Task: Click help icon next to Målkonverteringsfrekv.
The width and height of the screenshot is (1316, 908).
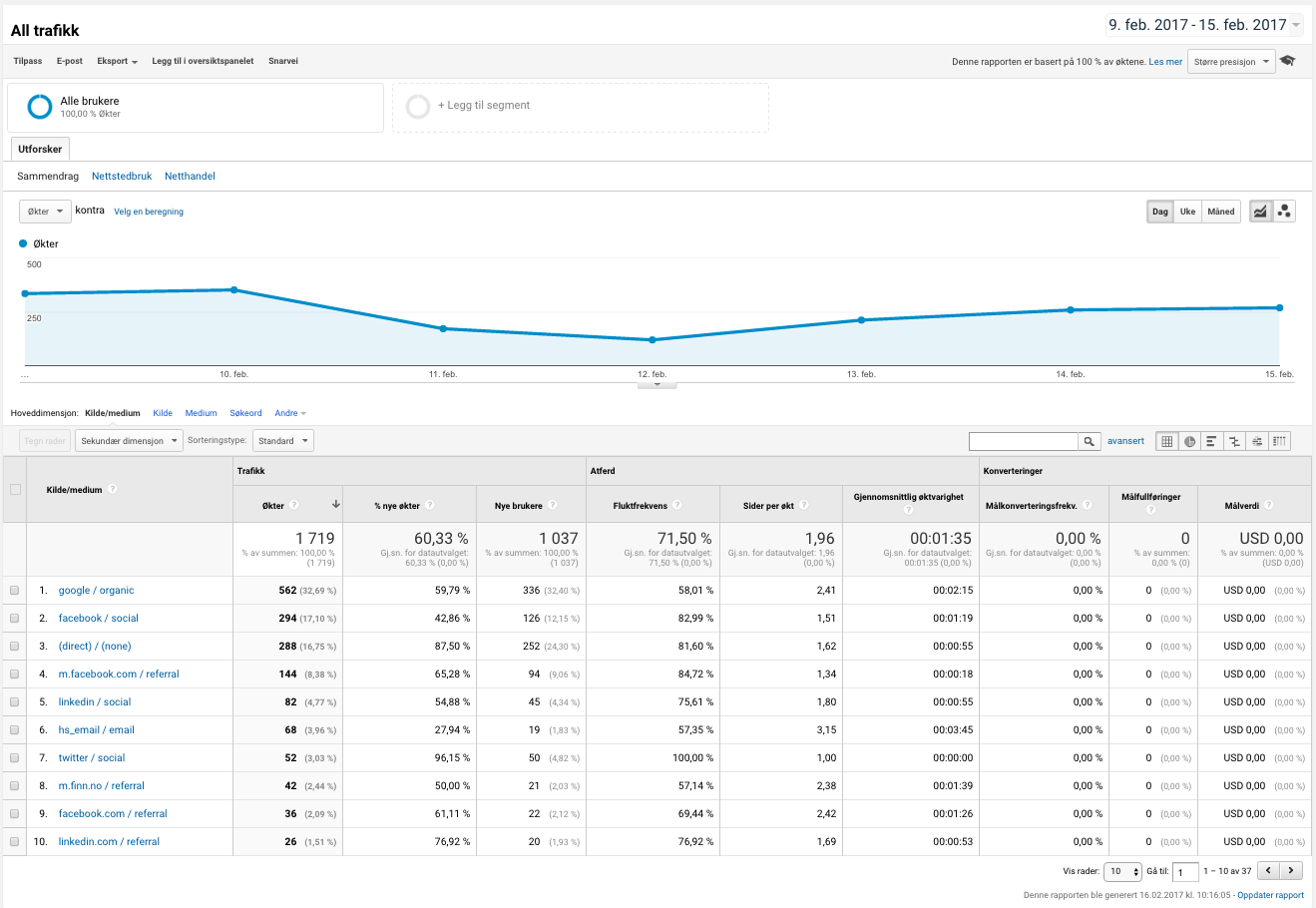Action: coord(1088,505)
